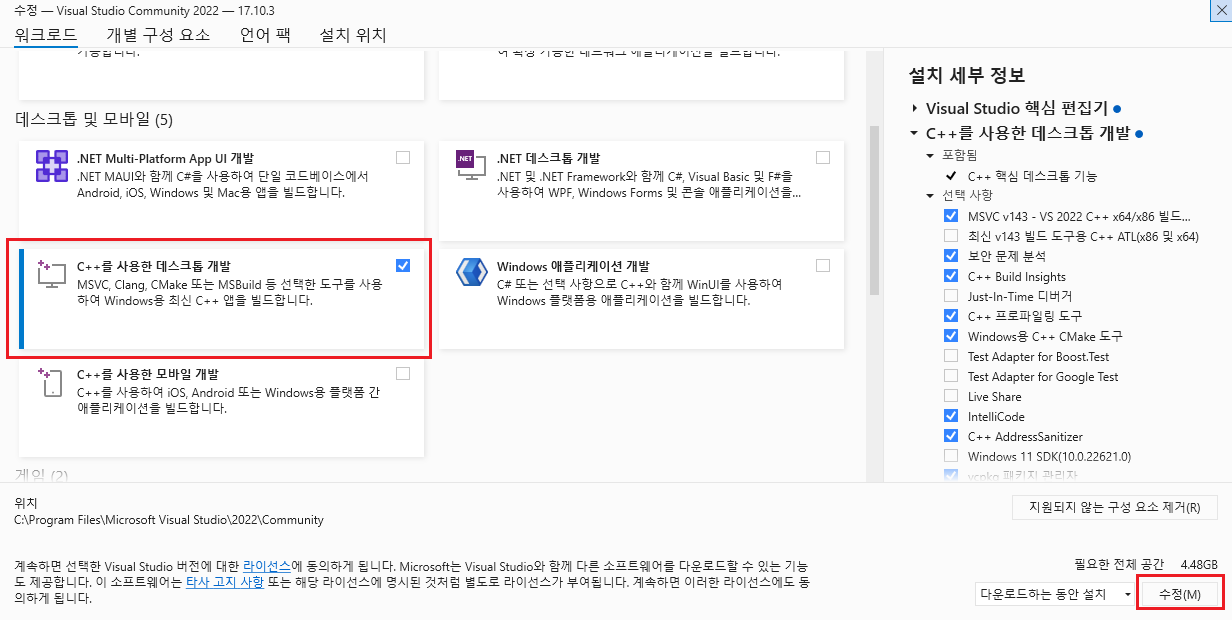Click the 수정(M) button
Screen dimensions: 1232x620
pyautogui.click(x=1181, y=594)
